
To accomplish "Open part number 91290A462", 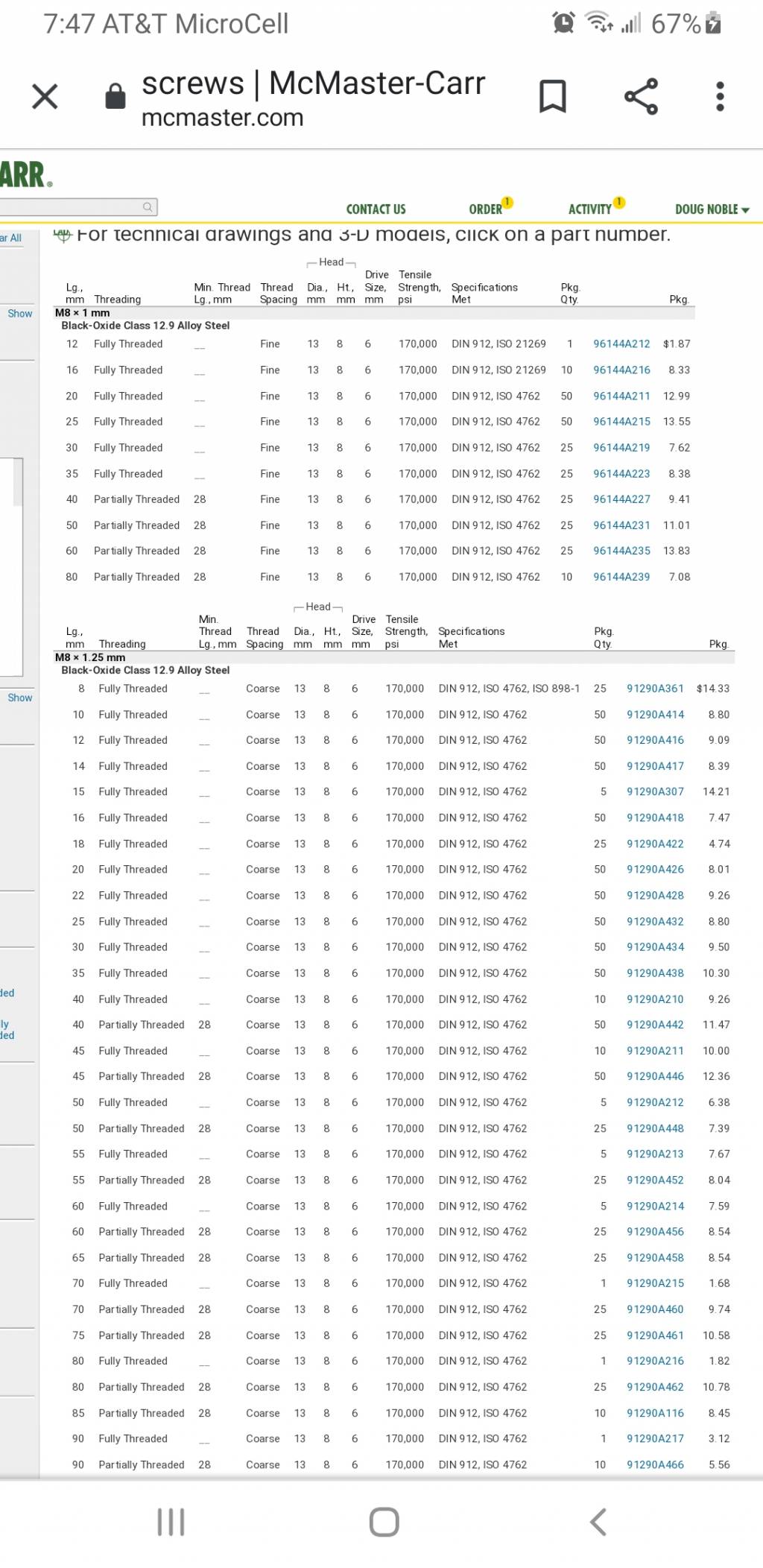I will tap(655, 1386).
